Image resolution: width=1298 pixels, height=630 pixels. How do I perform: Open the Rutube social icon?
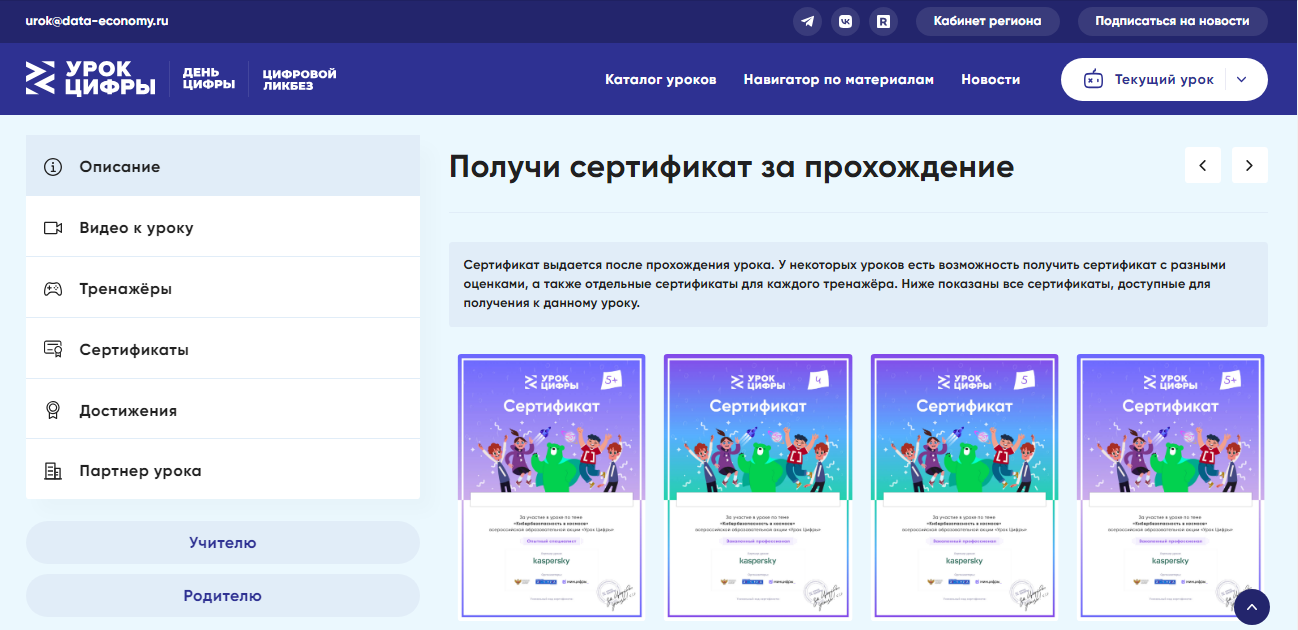[883, 21]
